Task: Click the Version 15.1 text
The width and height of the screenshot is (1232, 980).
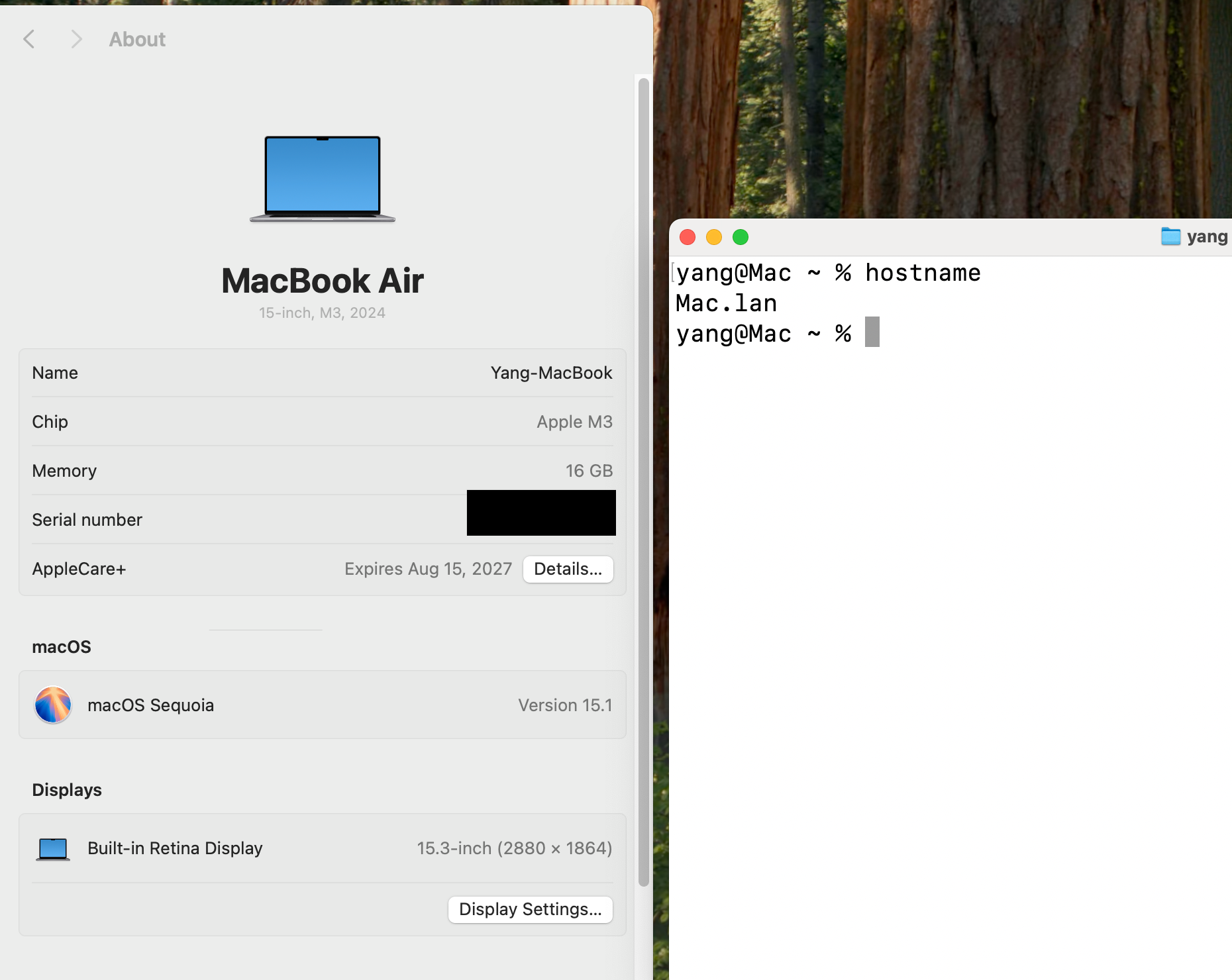Action: (566, 705)
